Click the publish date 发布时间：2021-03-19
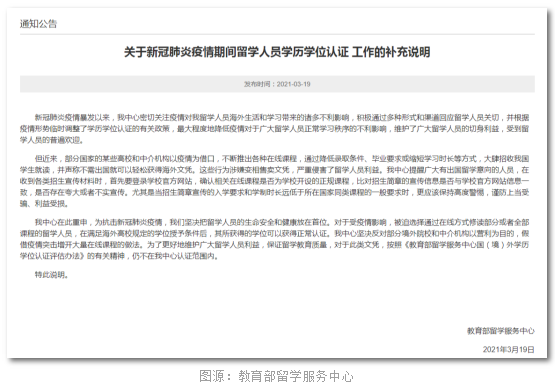The height and width of the screenshot is (389, 555). (277, 84)
